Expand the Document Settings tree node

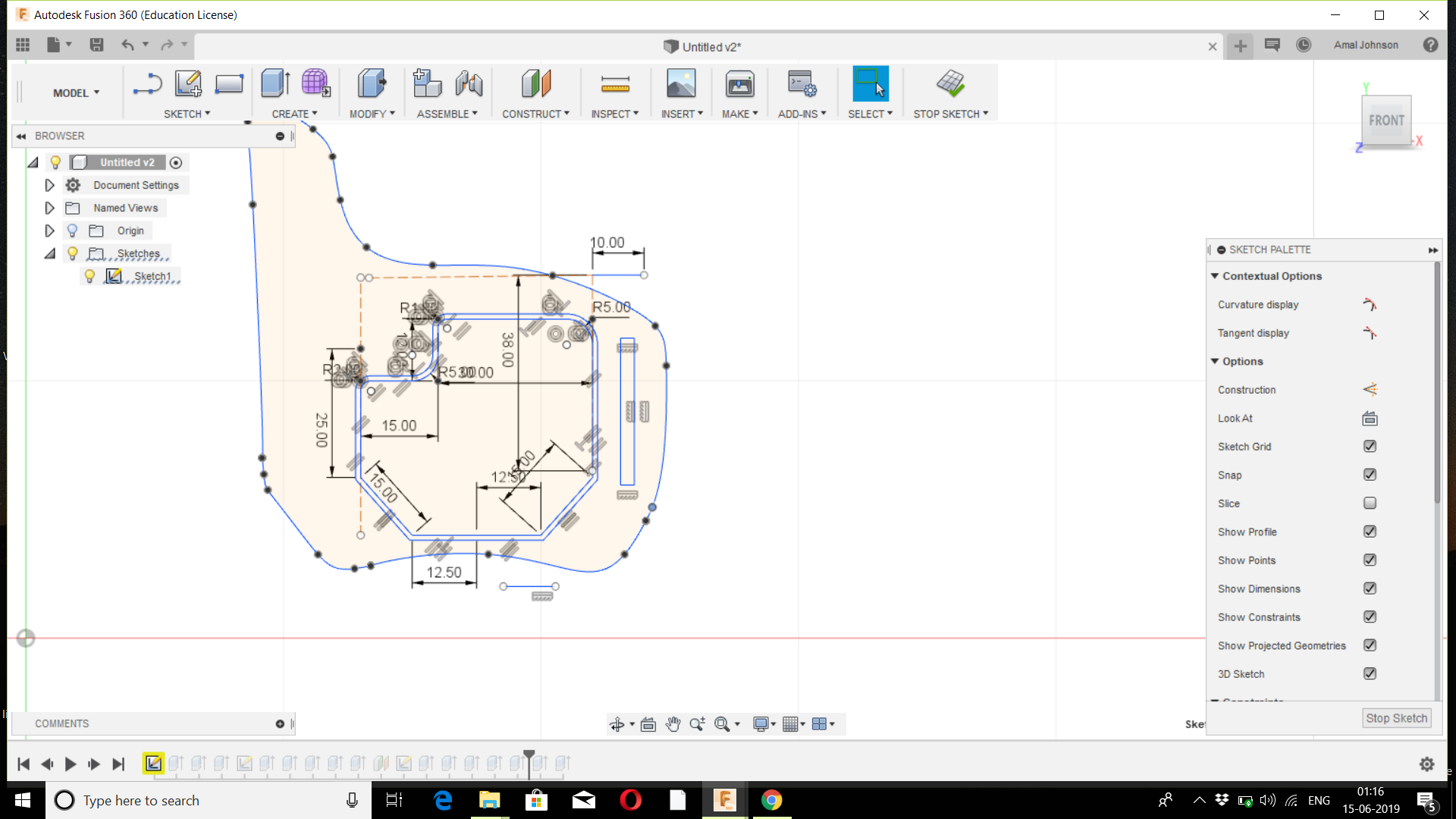point(49,185)
